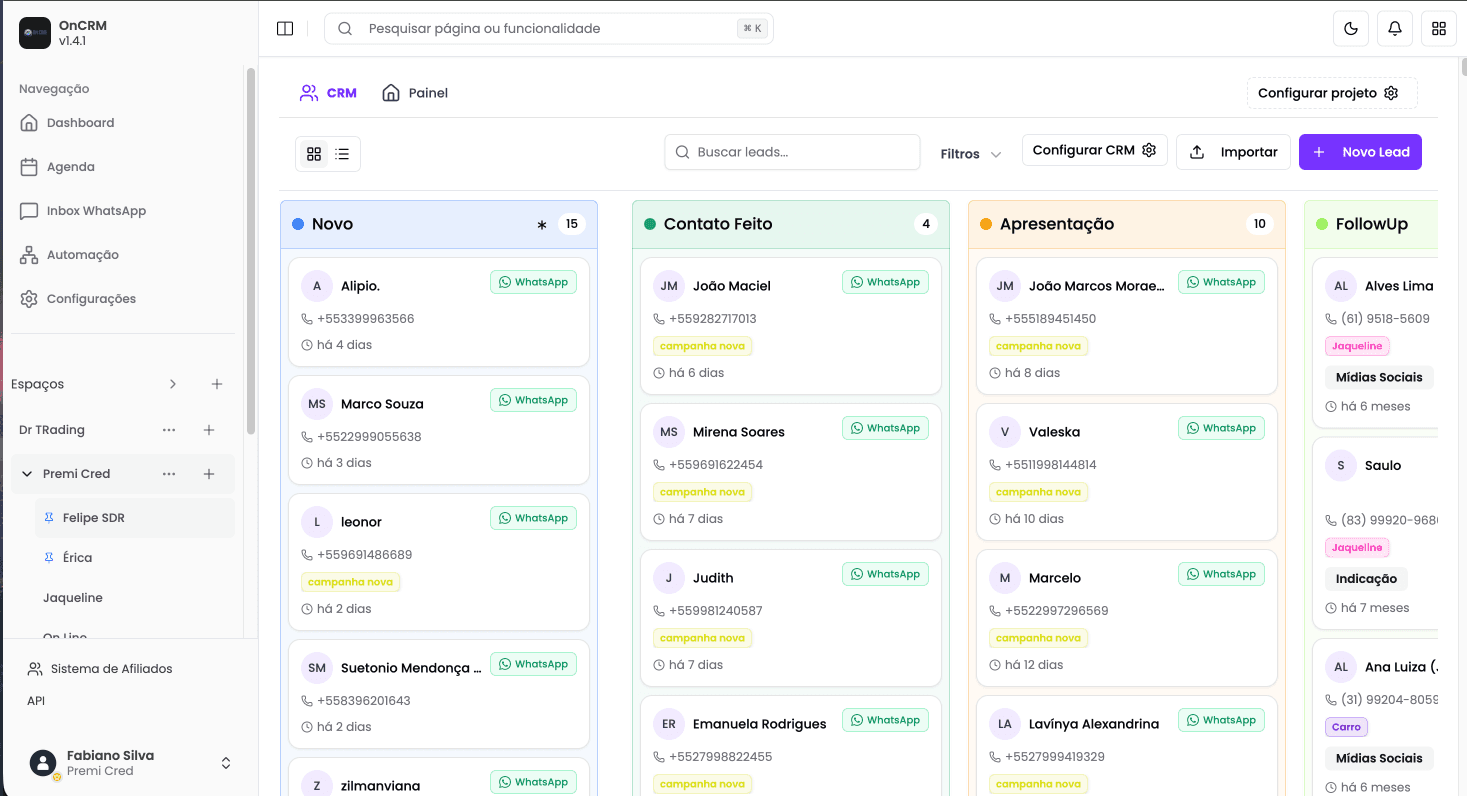Screen dimensions: 1467x796
Task: Click plus icon beside Dr TRading
Action: [x=209, y=430]
